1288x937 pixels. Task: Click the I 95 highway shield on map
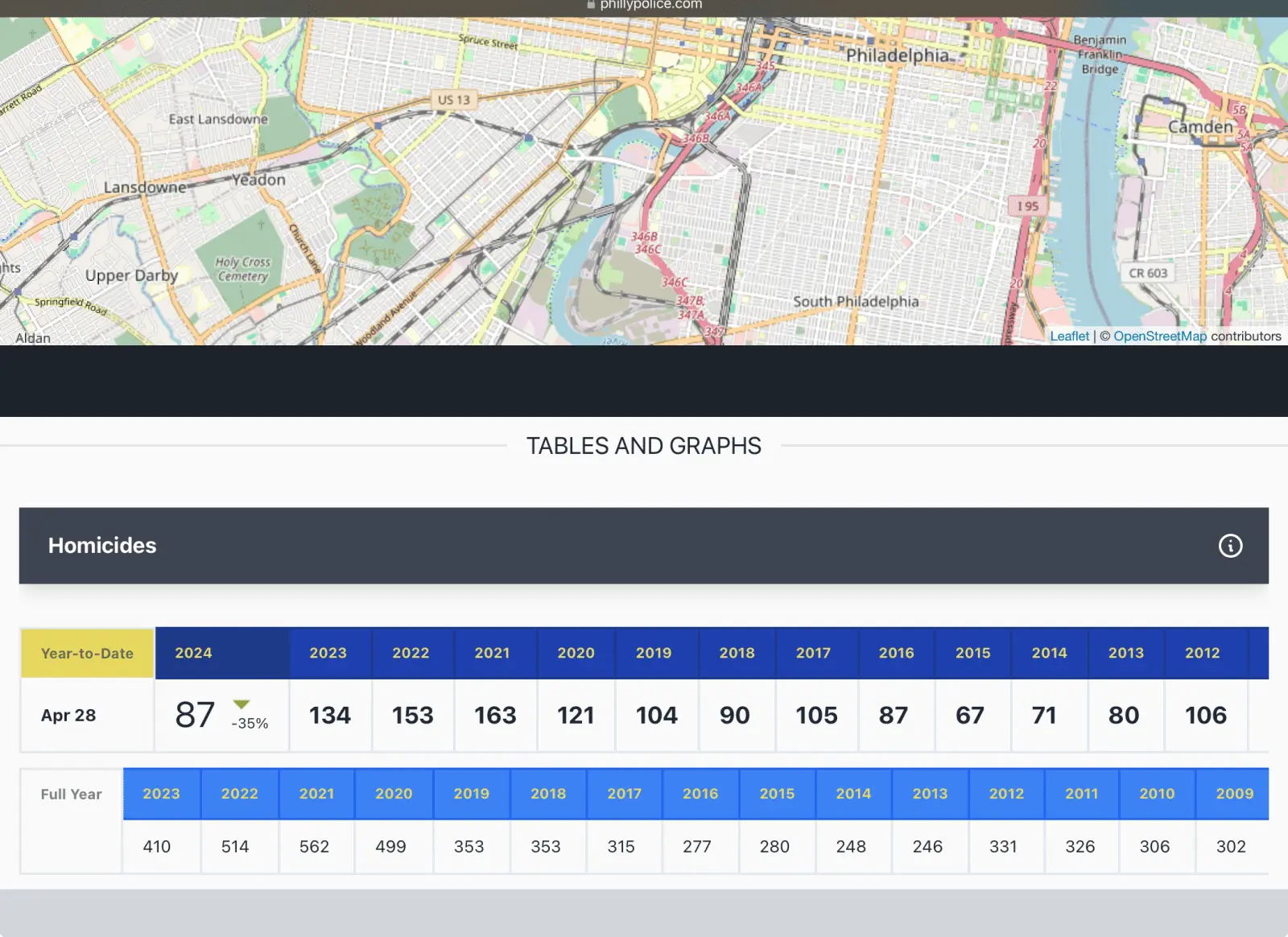tap(1027, 206)
